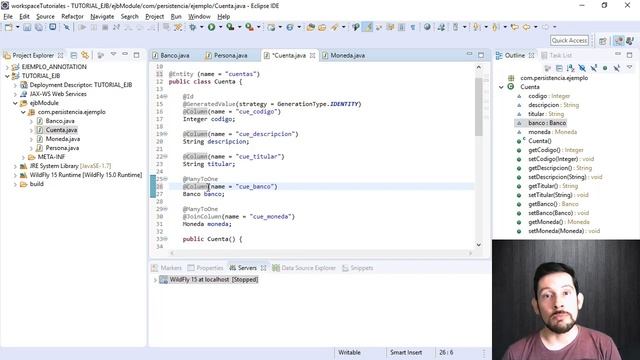This screenshot has width=640, height=360.
Task: Open the Data Source Explorer tab
Action: [x=304, y=268]
